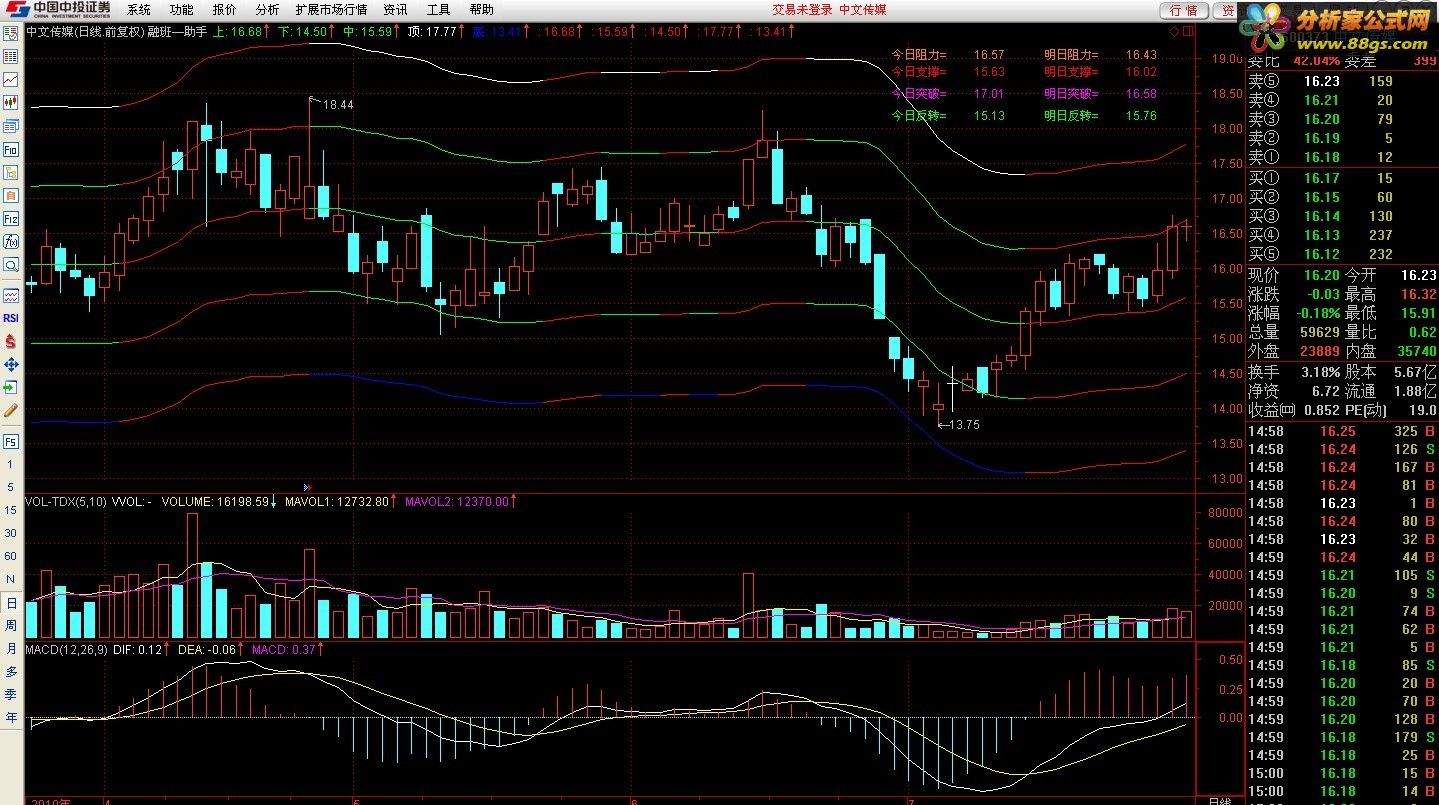Viewport: 1439px width, 805px height.
Task: Open the 工具 menu
Action: [x=438, y=9]
